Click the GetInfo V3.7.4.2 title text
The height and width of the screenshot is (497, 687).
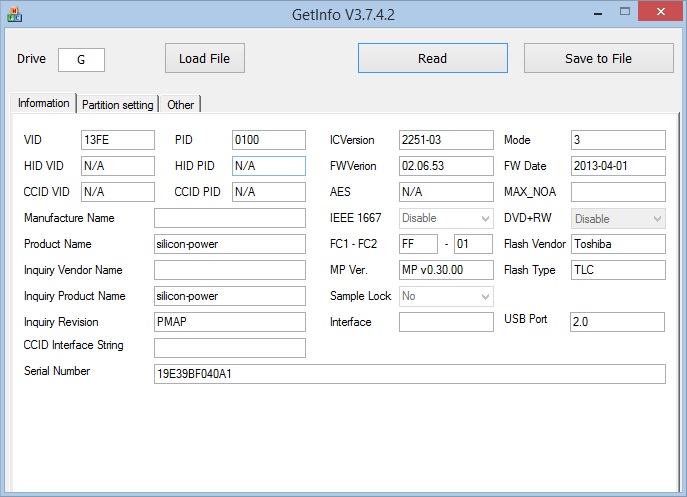(x=344, y=14)
